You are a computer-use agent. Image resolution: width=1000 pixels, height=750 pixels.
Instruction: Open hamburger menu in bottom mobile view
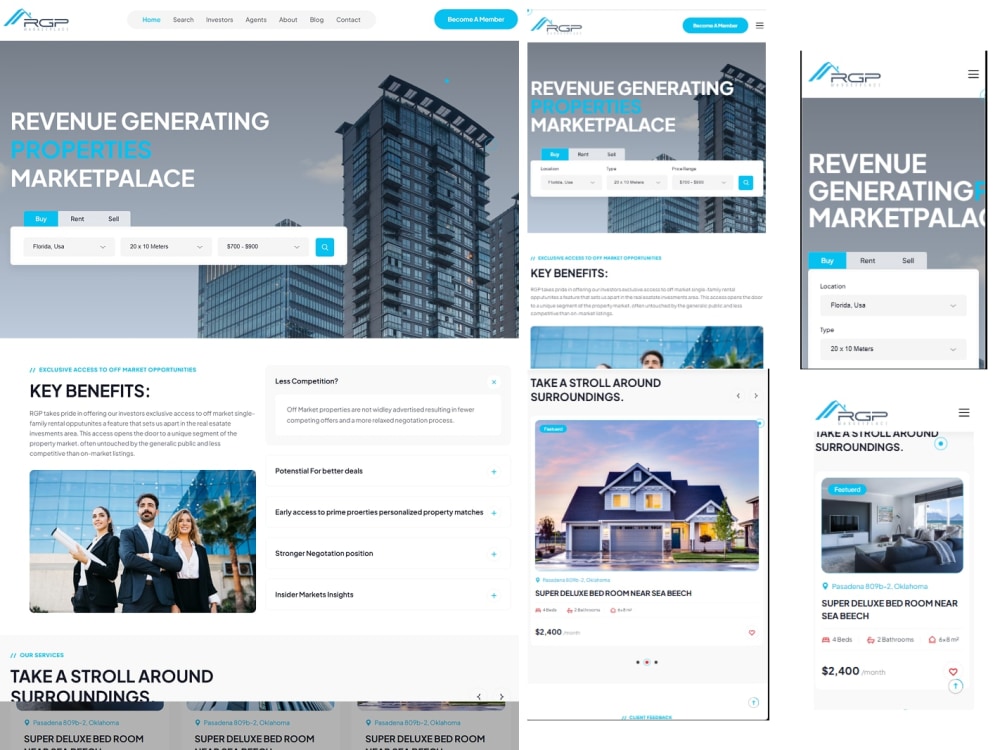point(964,413)
